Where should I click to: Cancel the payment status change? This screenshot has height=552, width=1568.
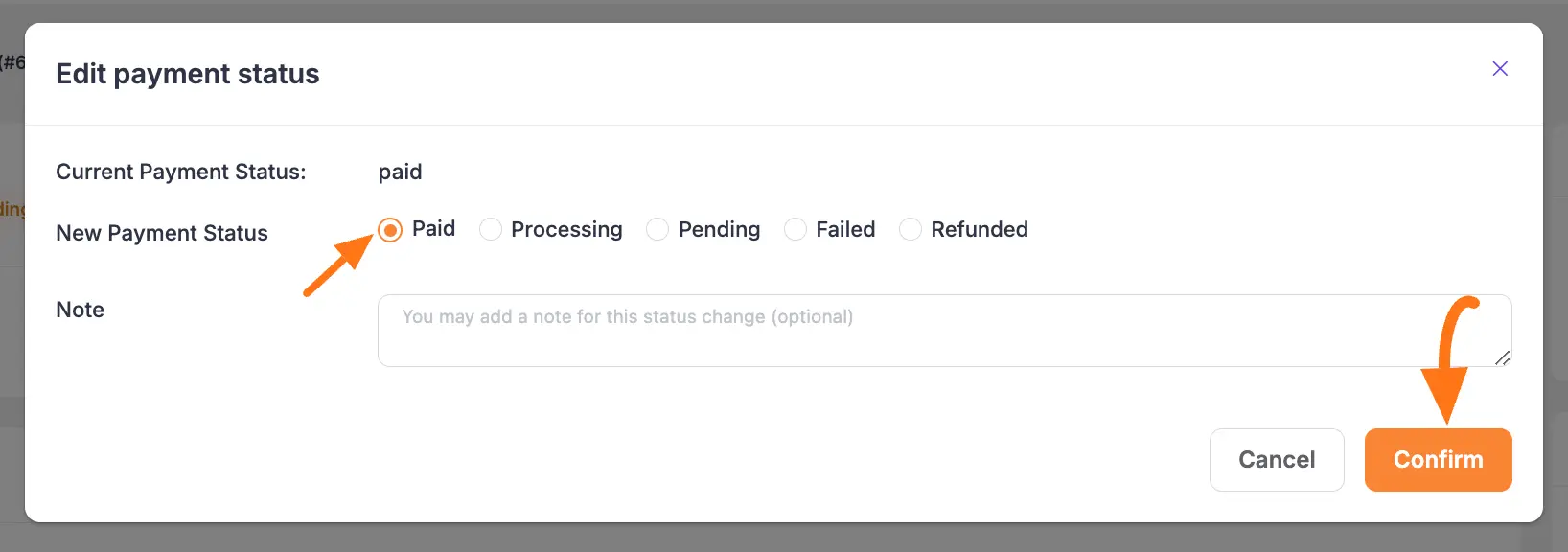point(1277,460)
